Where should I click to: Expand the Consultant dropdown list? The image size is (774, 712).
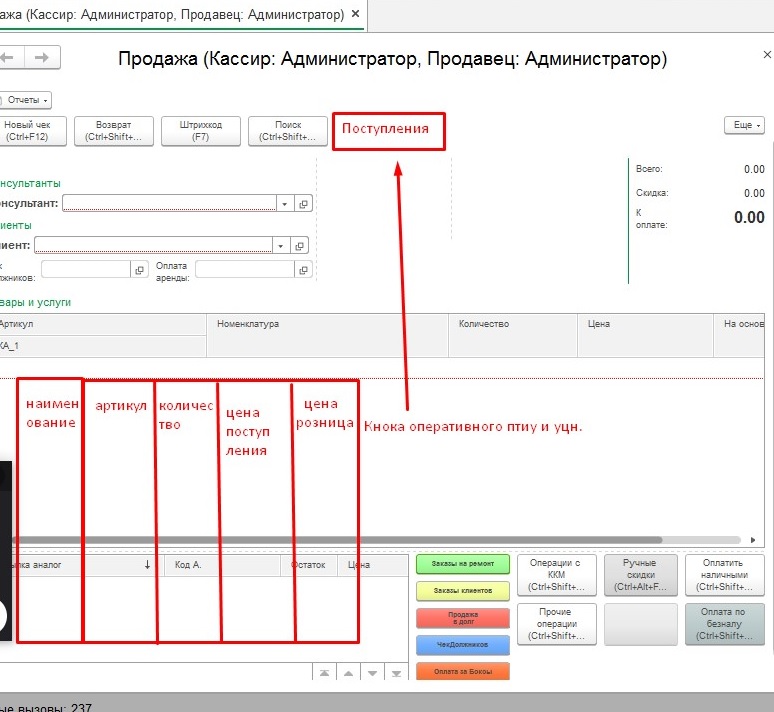coord(285,203)
